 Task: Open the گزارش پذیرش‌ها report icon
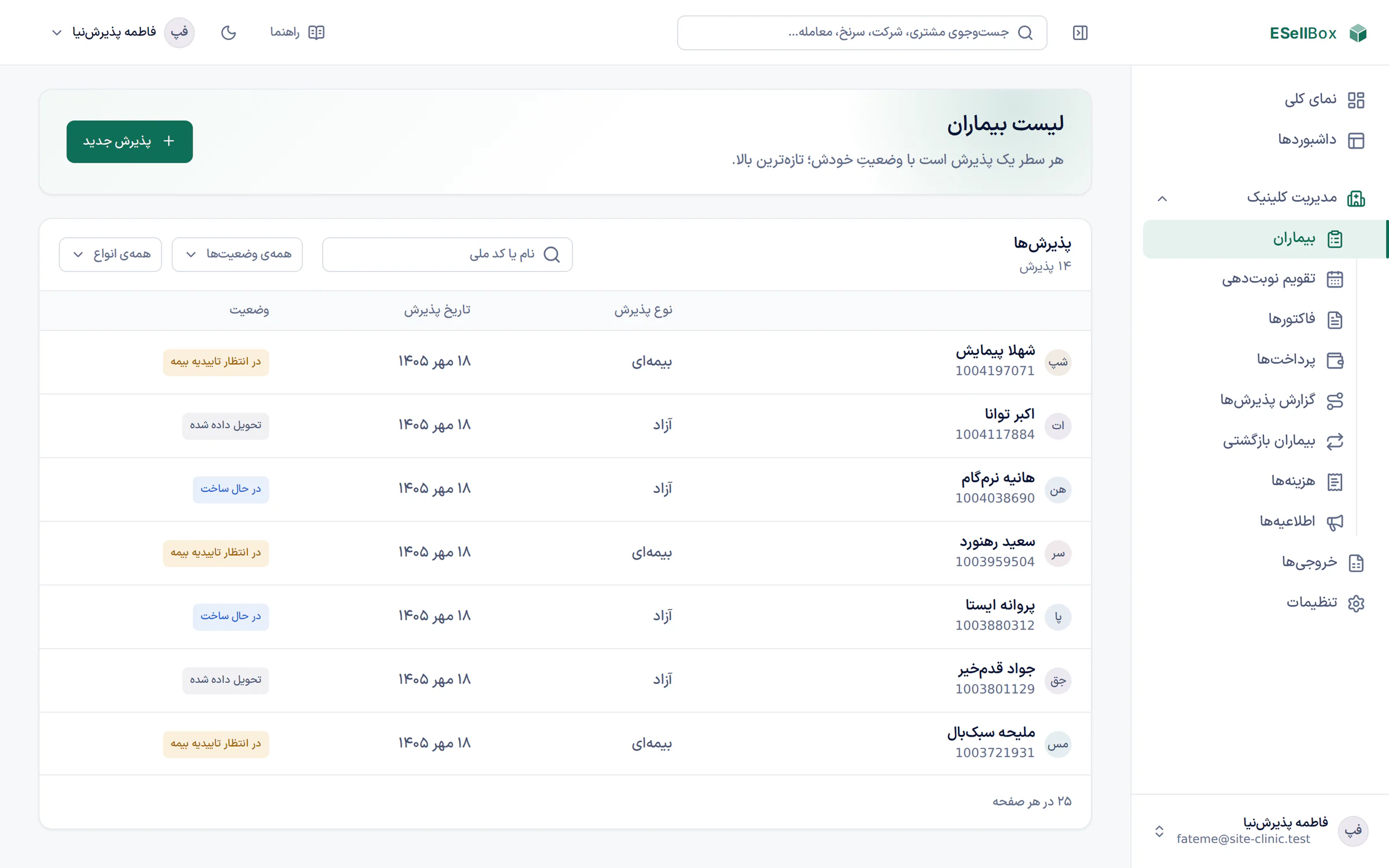point(1335,401)
